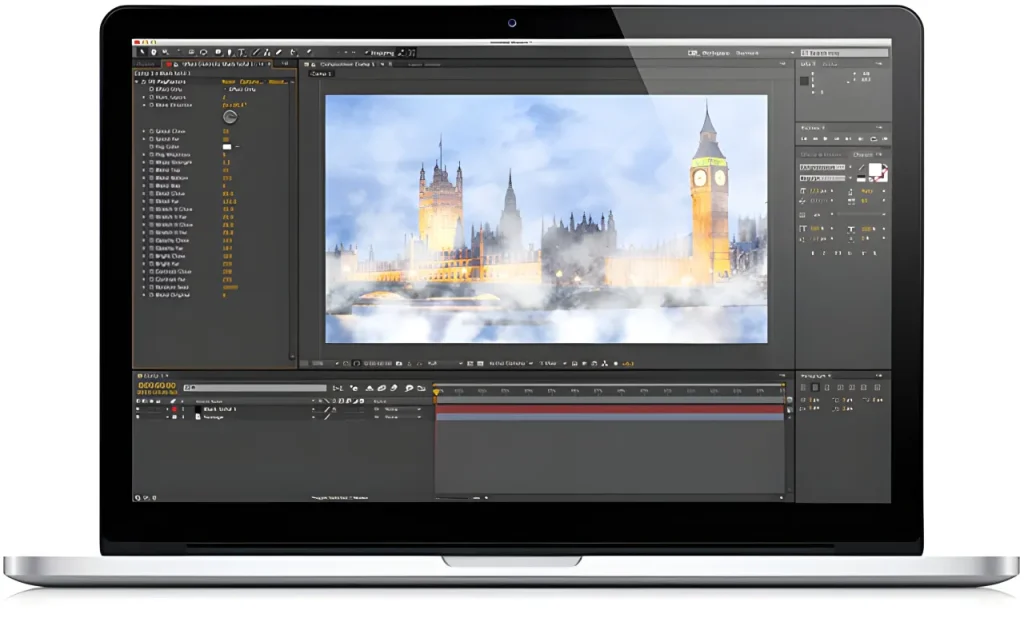Collapse the effect twirl arrow in Effect Controls

(x=136, y=82)
